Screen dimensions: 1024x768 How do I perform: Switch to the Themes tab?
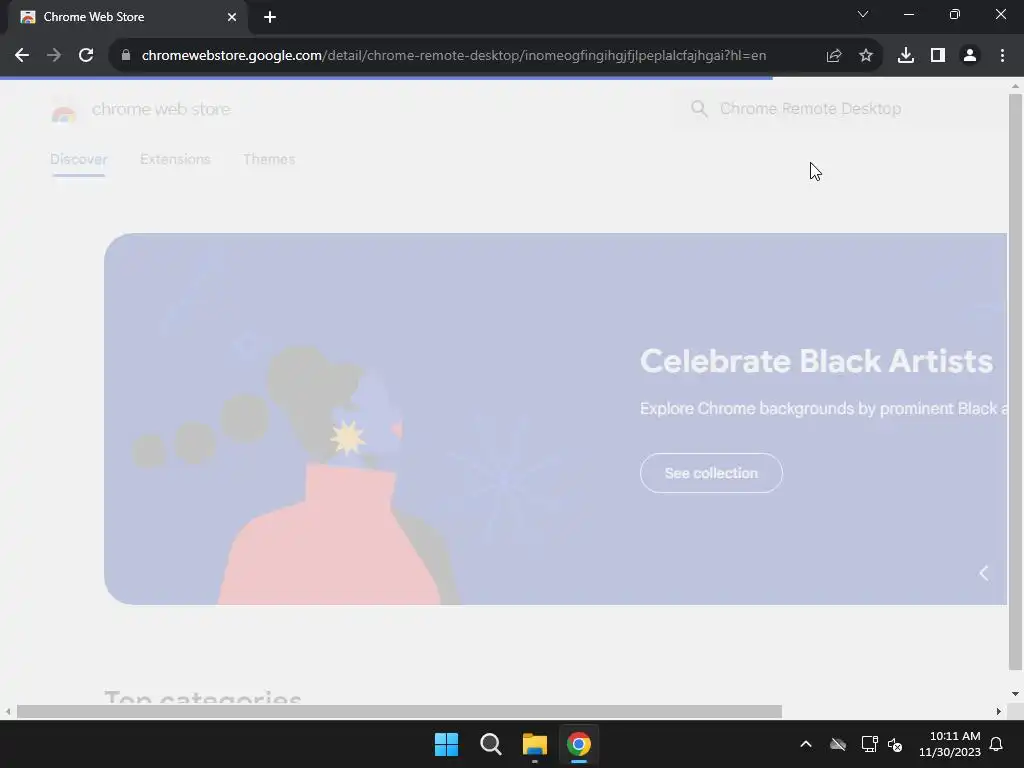269,159
